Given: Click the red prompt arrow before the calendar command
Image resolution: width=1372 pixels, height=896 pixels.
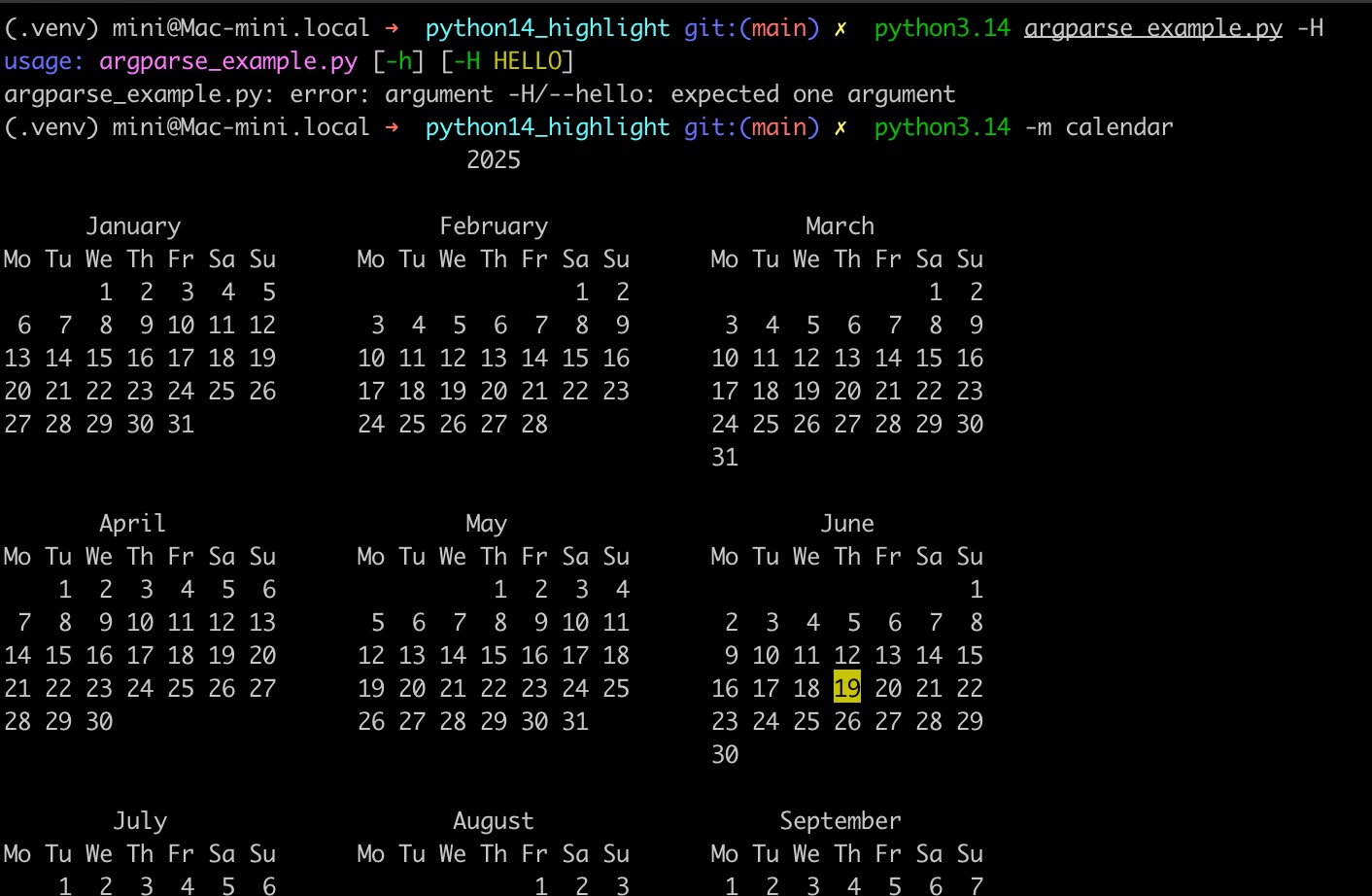Looking at the screenshot, I should tap(392, 127).
